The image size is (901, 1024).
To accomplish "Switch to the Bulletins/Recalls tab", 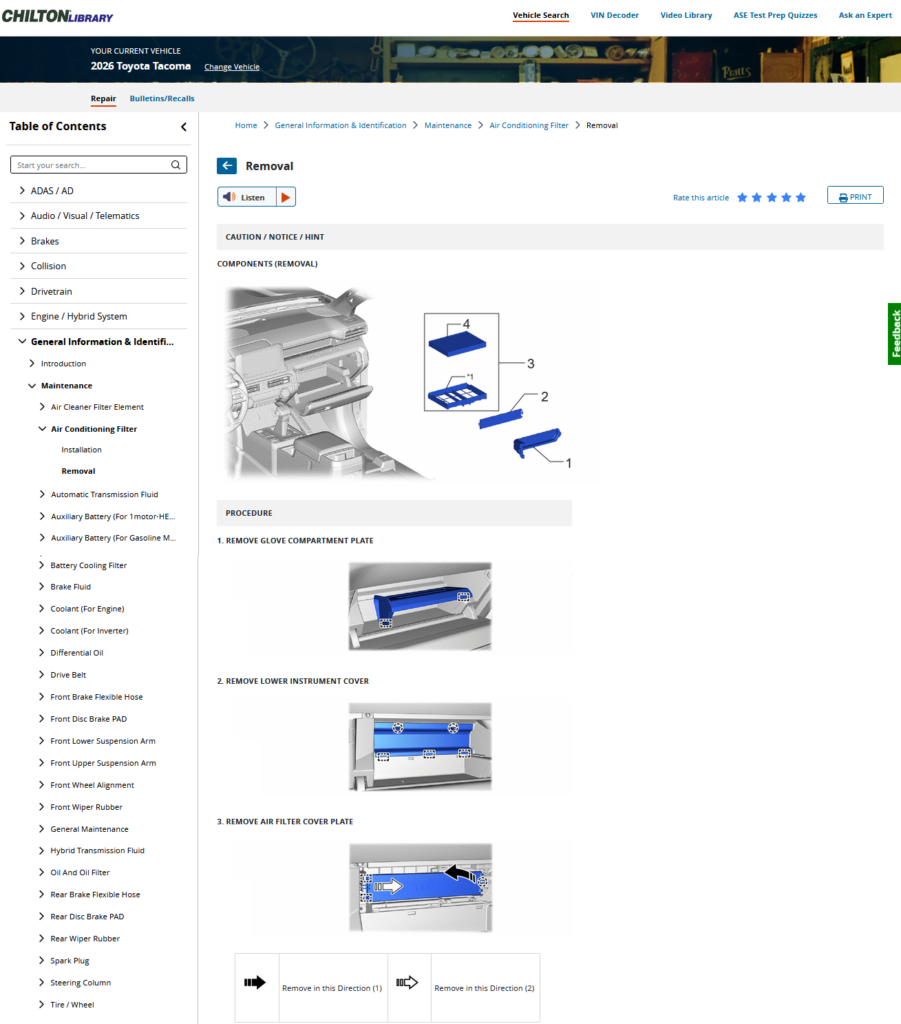I will point(162,99).
